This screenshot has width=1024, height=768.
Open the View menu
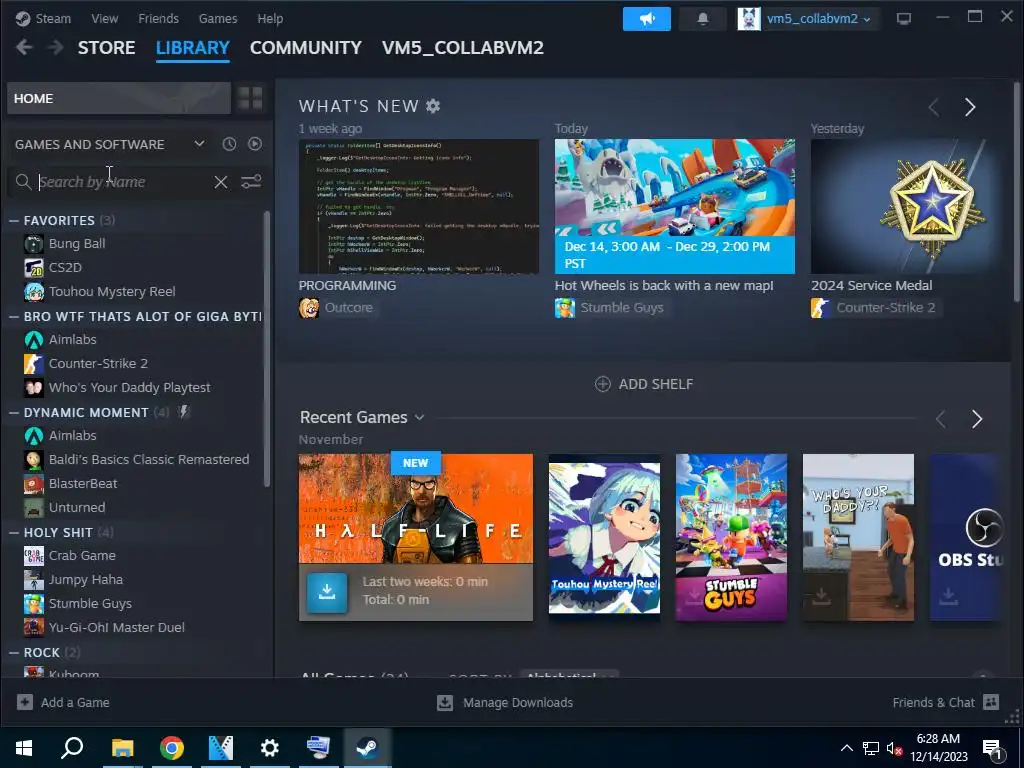[x=104, y=18]
